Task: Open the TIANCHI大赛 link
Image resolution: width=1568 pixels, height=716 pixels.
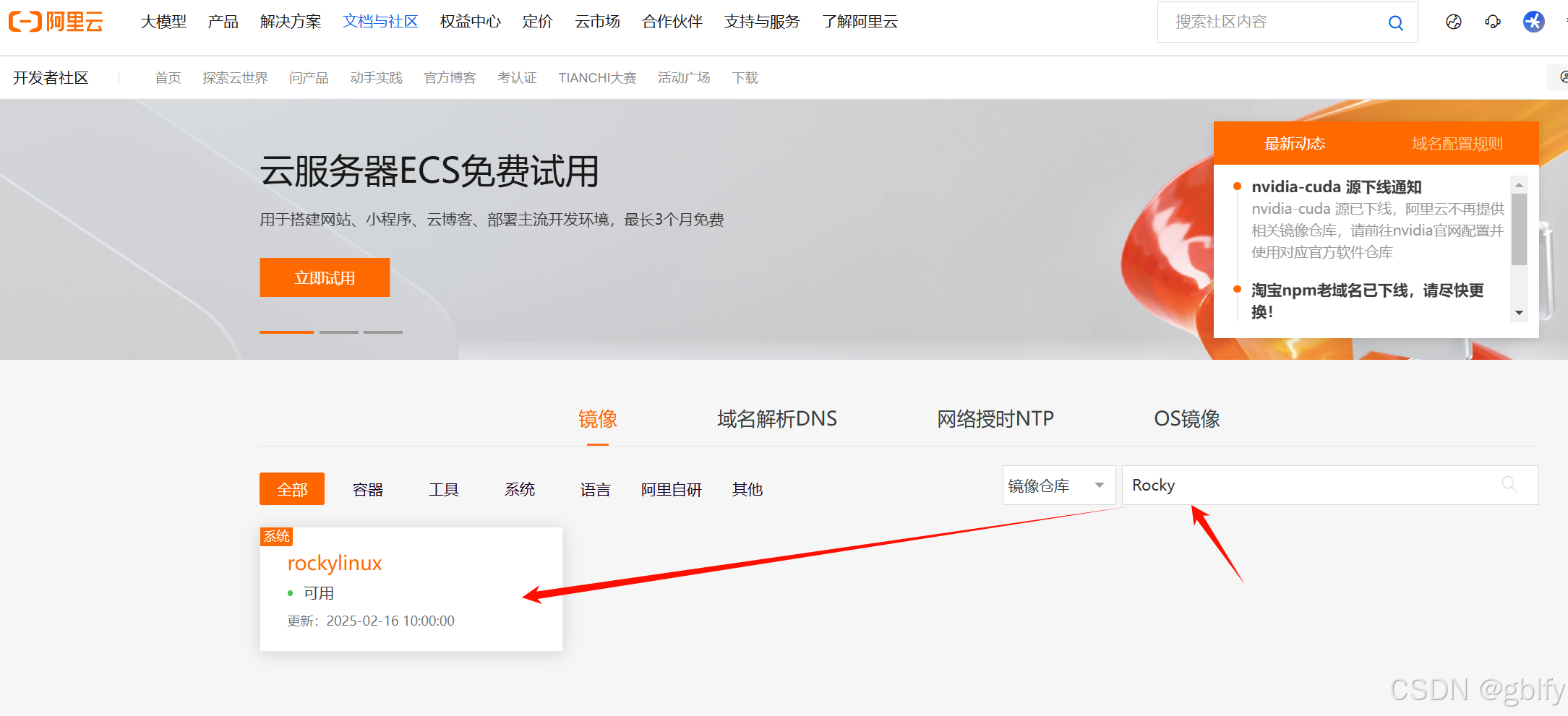Action: 597,77
